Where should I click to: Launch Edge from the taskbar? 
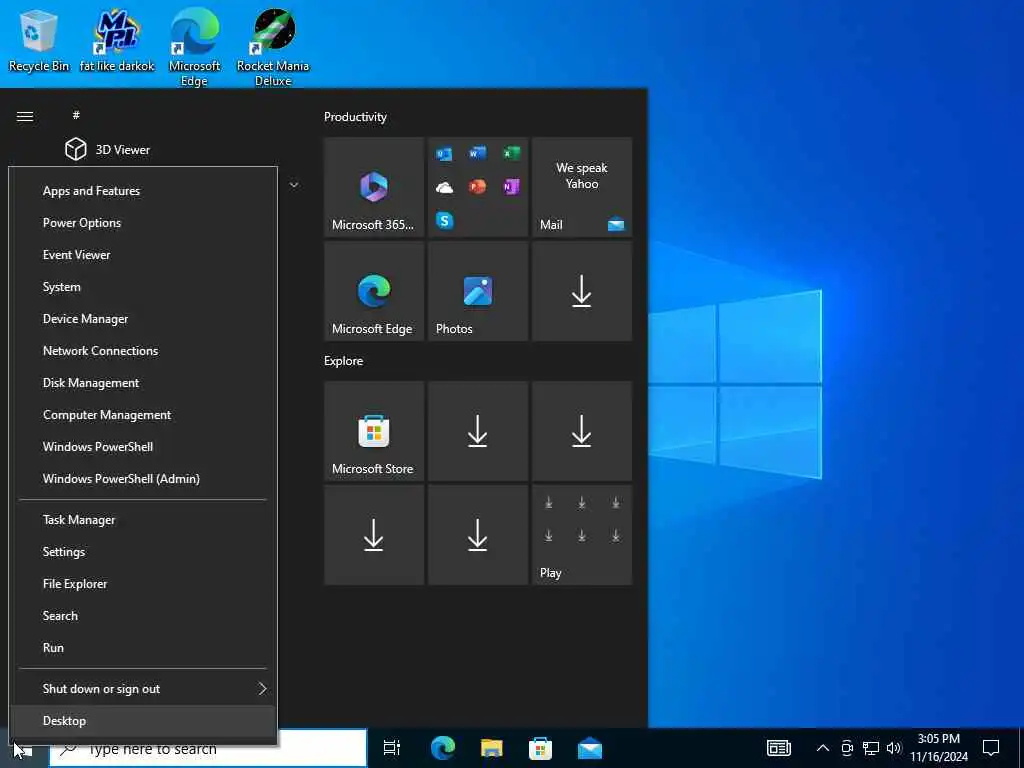point(443,748)
